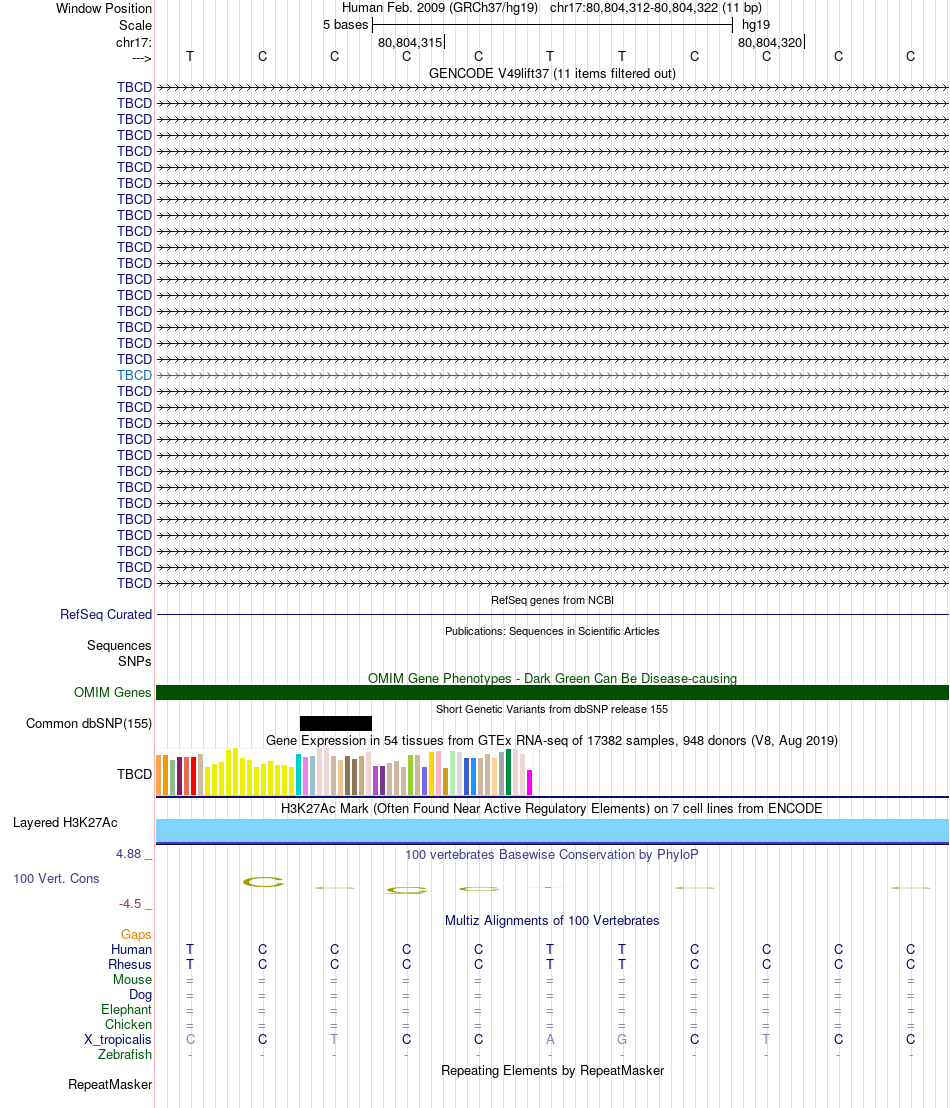Click the Zebrafish species row label
Screen dimensions: 950x1108
click(x=125, y=1054)
